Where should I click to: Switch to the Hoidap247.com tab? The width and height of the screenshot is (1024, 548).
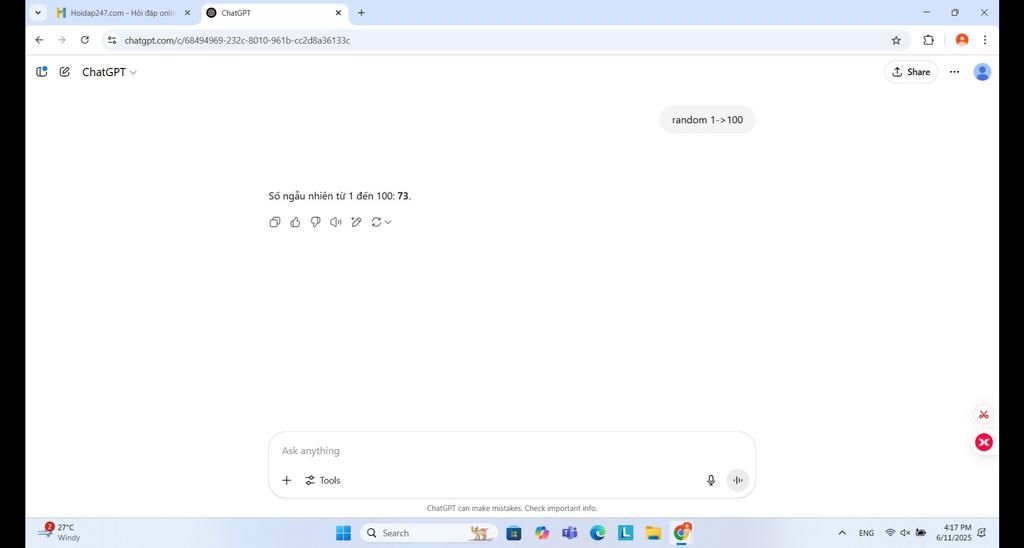point(116,12)
